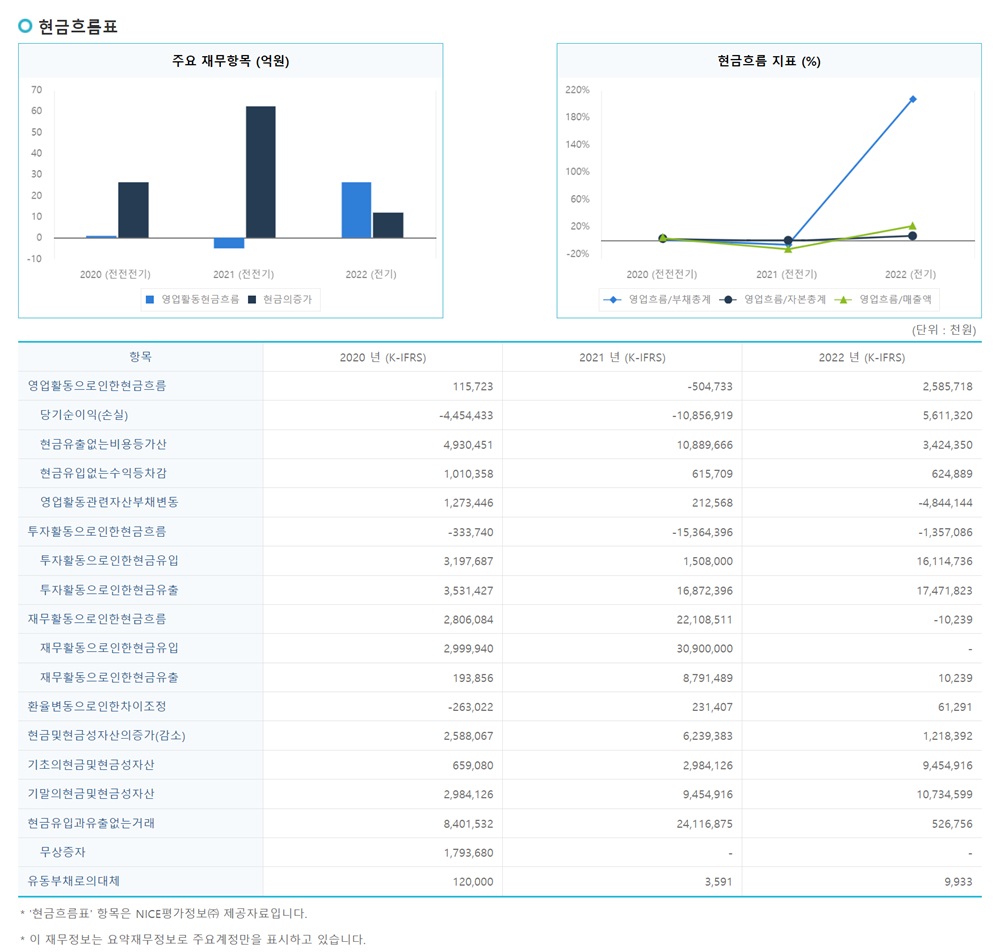Click the teal circle icon beside 현금흐름표 heading
The width and height of the screenshot is (1000, 952).
click(25, 26)
